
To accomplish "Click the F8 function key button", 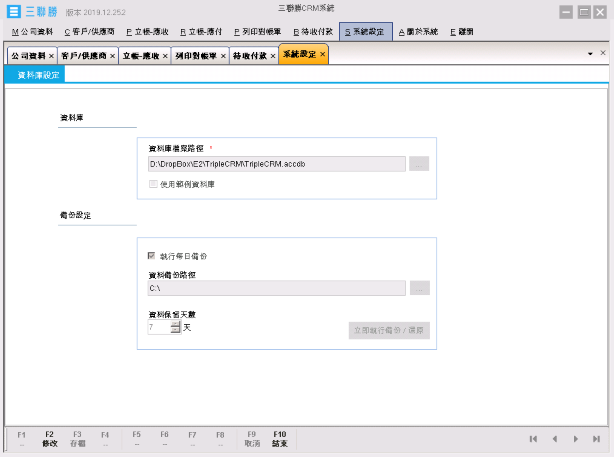I will 220,439.
